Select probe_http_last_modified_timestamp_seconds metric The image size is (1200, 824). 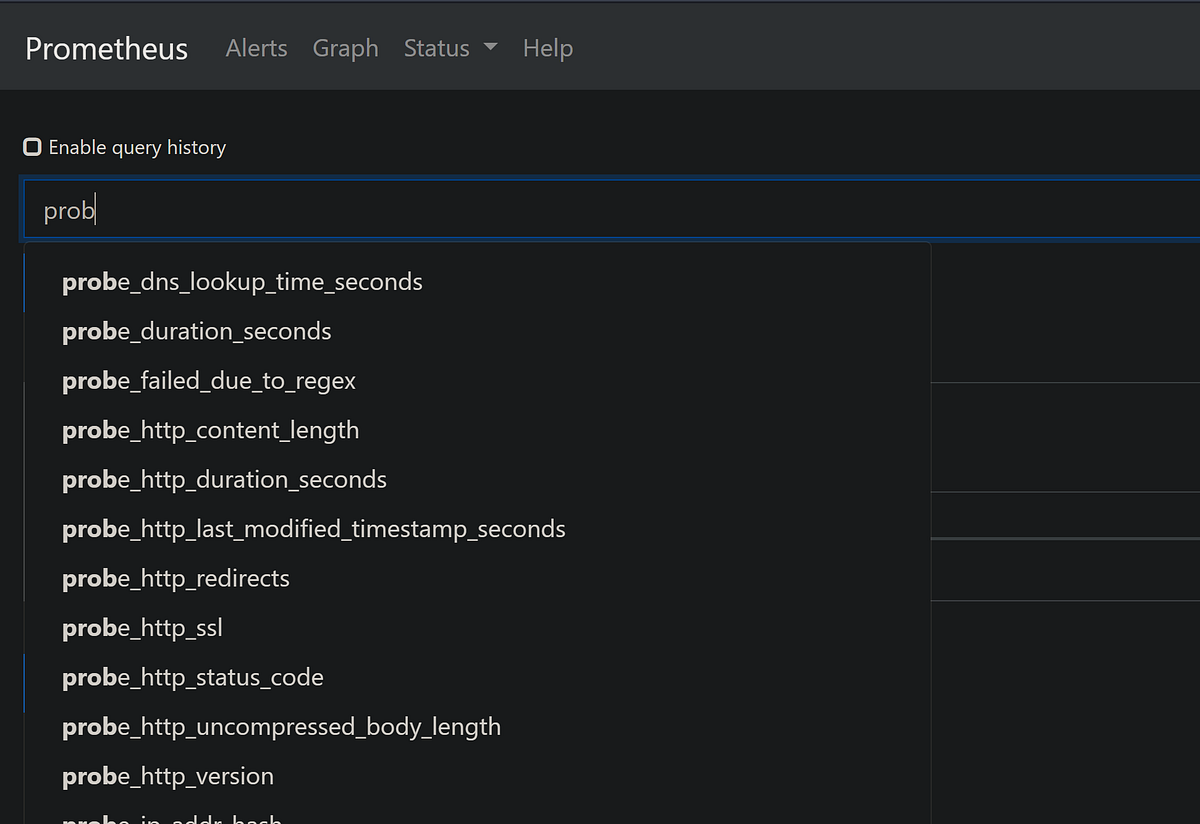314,528
